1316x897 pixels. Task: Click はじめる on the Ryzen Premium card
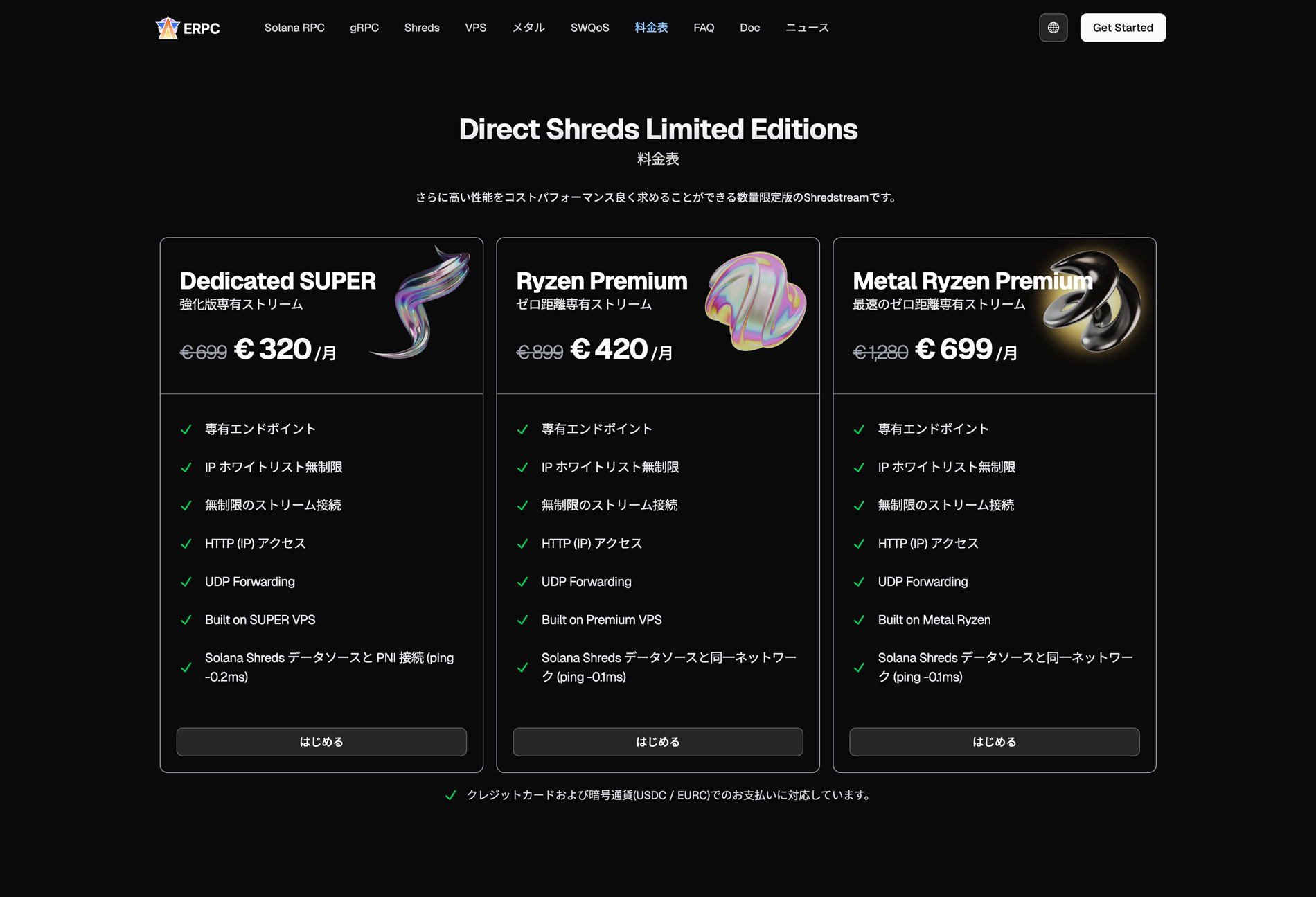pyautogui.click(x=657, y=741)
